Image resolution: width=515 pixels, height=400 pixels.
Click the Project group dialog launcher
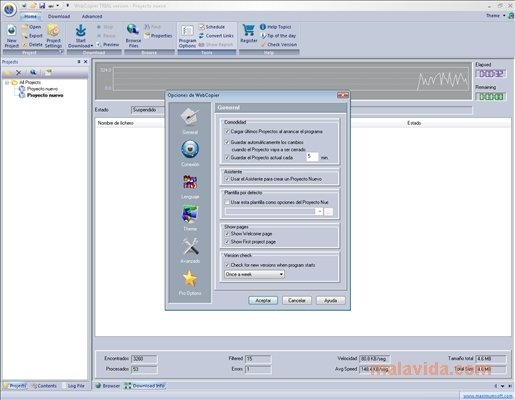pyautogui.click(x=61, y=52)
